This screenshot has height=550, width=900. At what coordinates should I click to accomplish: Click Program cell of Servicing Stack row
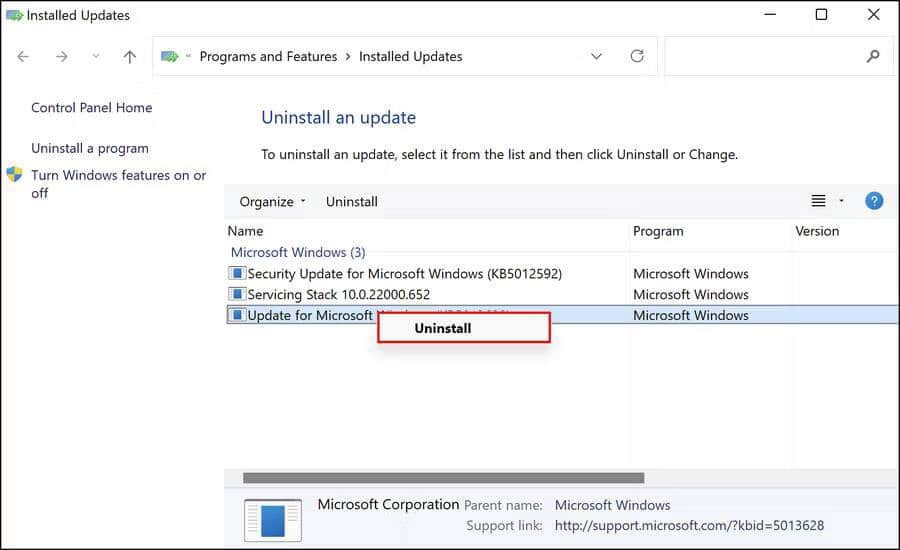coord(690,294)
